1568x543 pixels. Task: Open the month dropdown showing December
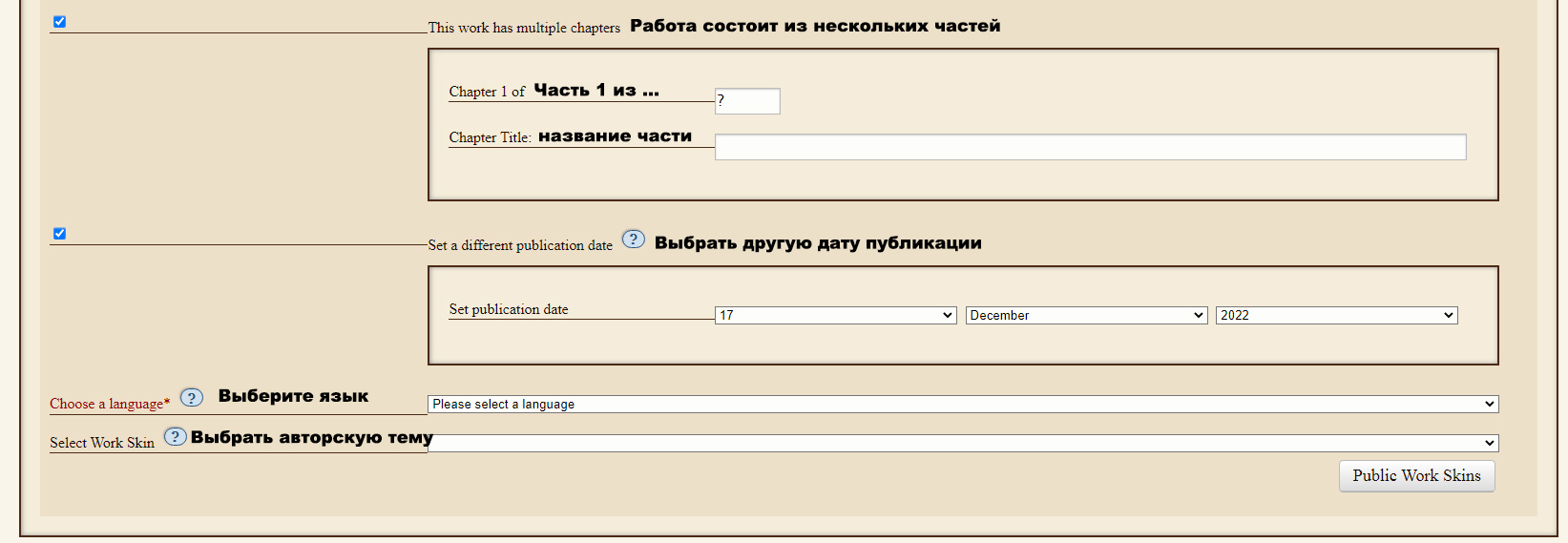point(1087,315)
